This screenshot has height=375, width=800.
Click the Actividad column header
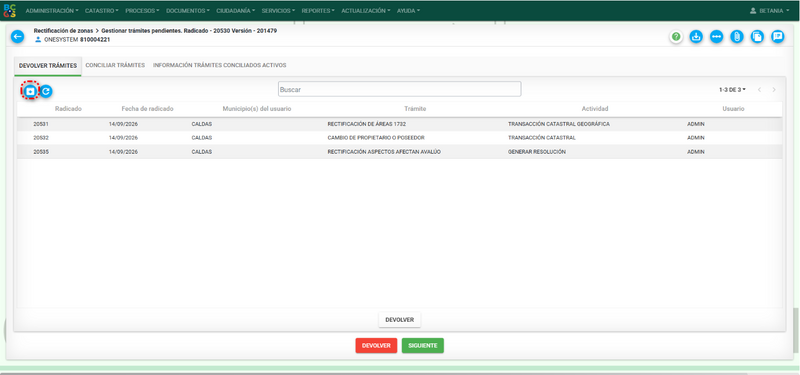[595, 109]
